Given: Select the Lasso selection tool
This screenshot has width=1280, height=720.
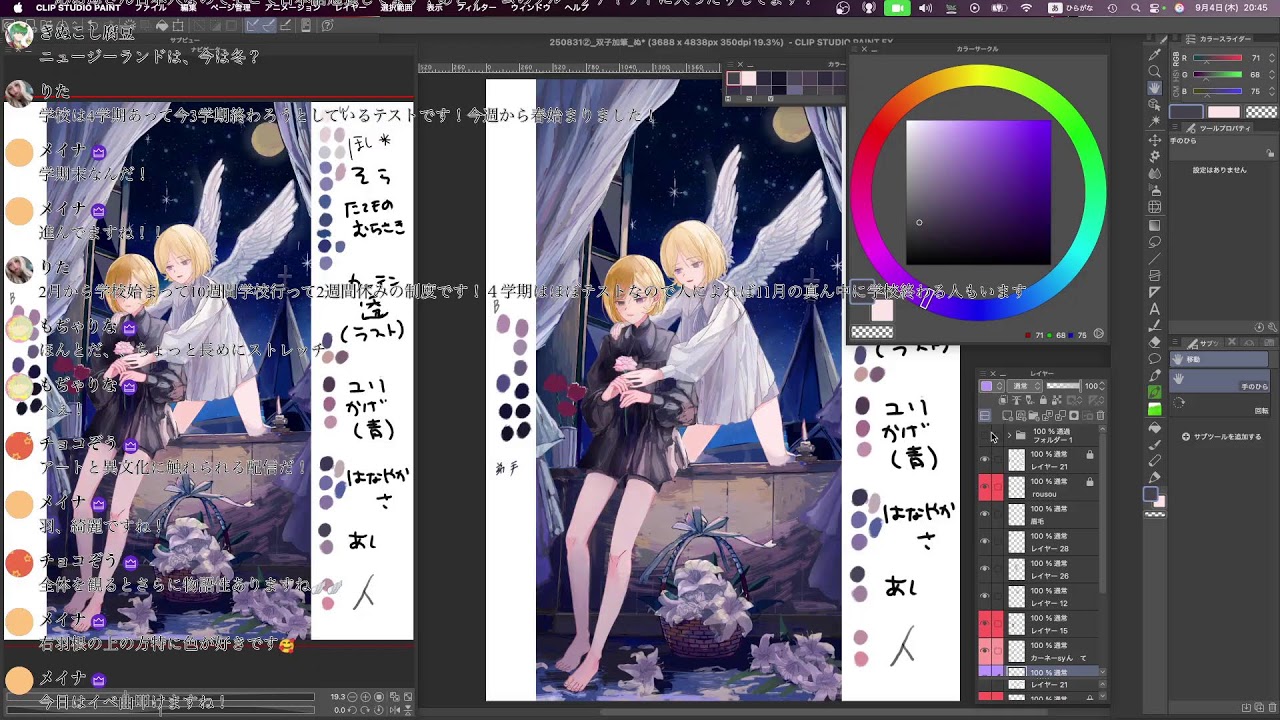Looking at the screenshot, I should pyautogui.click(x=1155, y=241).
